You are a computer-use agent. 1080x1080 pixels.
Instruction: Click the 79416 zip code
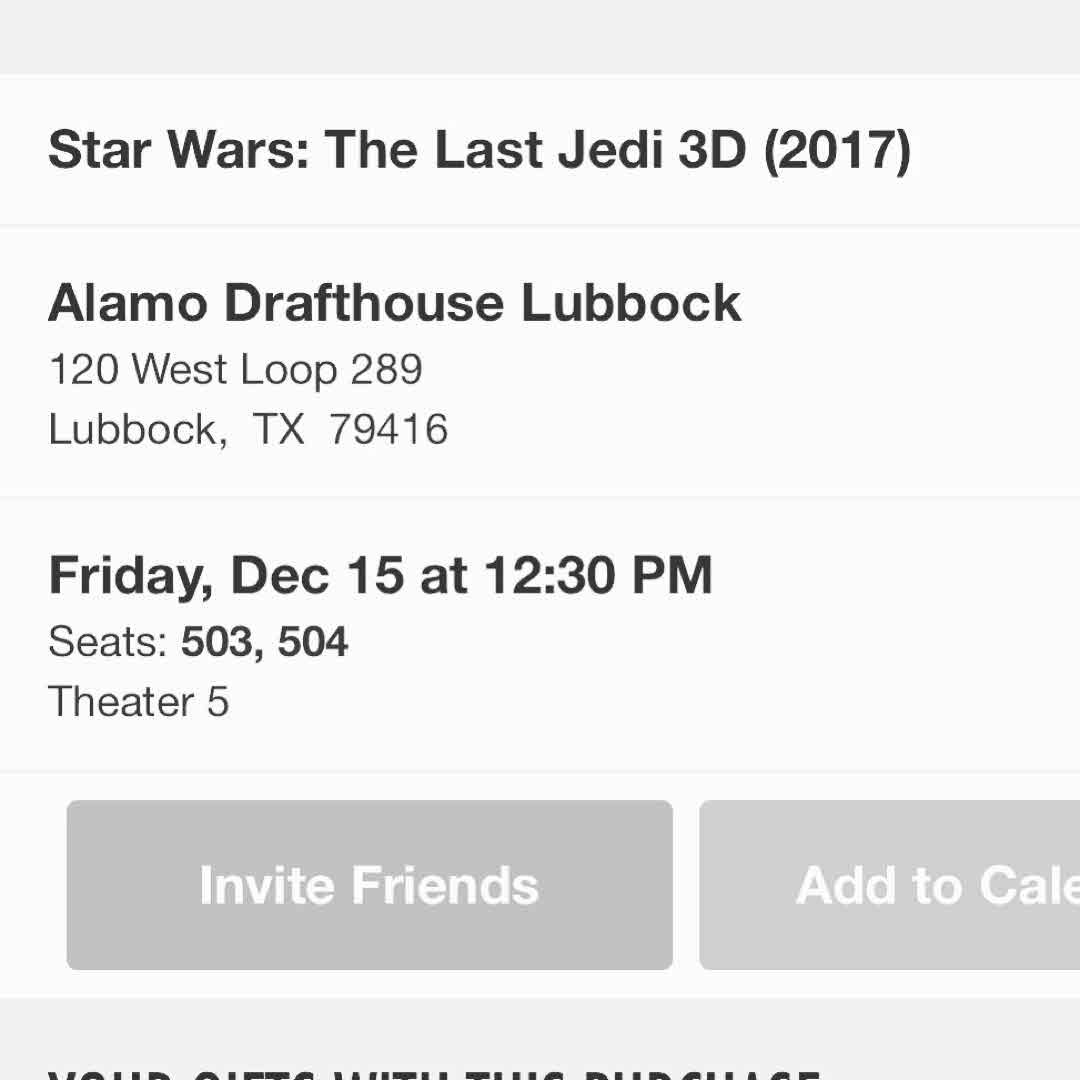(x=388, y=429)
